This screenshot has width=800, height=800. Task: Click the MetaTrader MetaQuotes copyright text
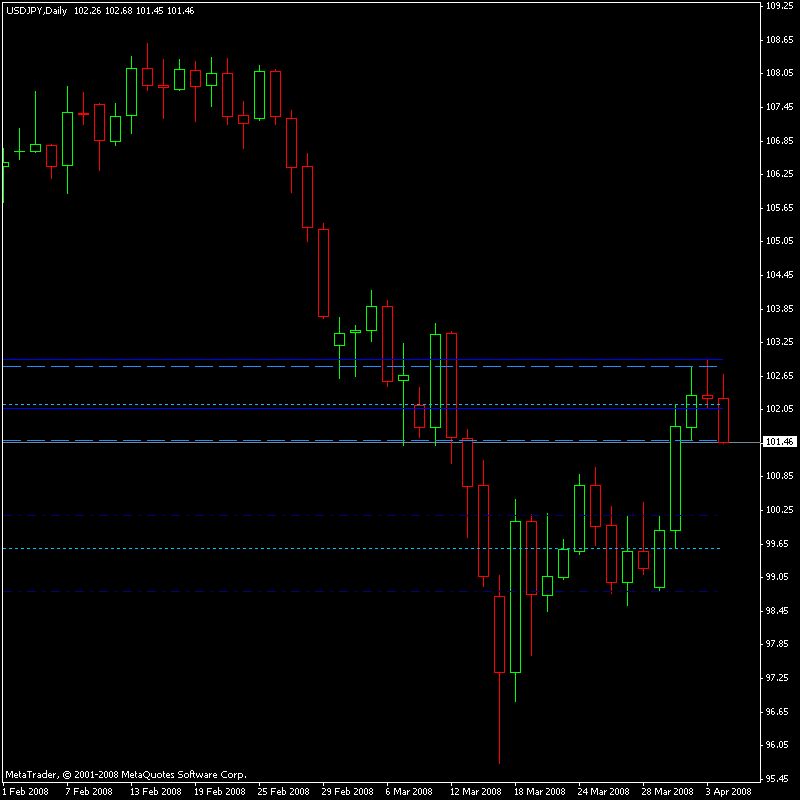tap(126, 775)
